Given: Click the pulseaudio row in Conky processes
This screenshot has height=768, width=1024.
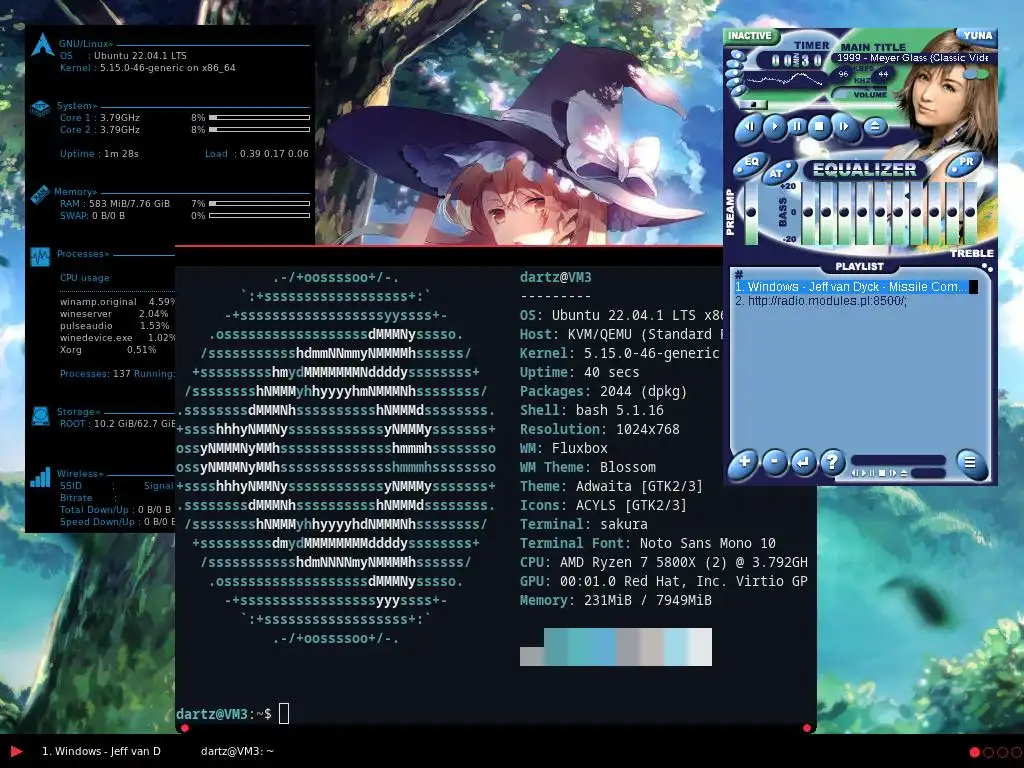Looking at the screenshot, I should [x=114, y=326].
